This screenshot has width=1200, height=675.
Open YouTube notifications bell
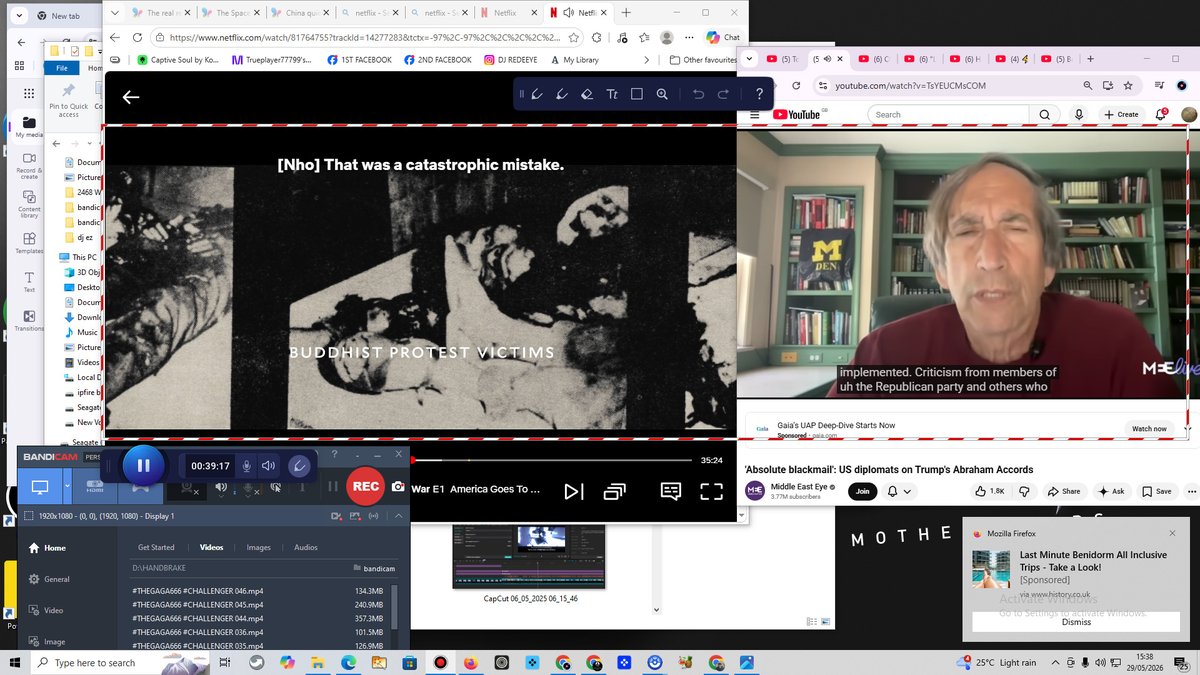click(x=1161, y=115)
